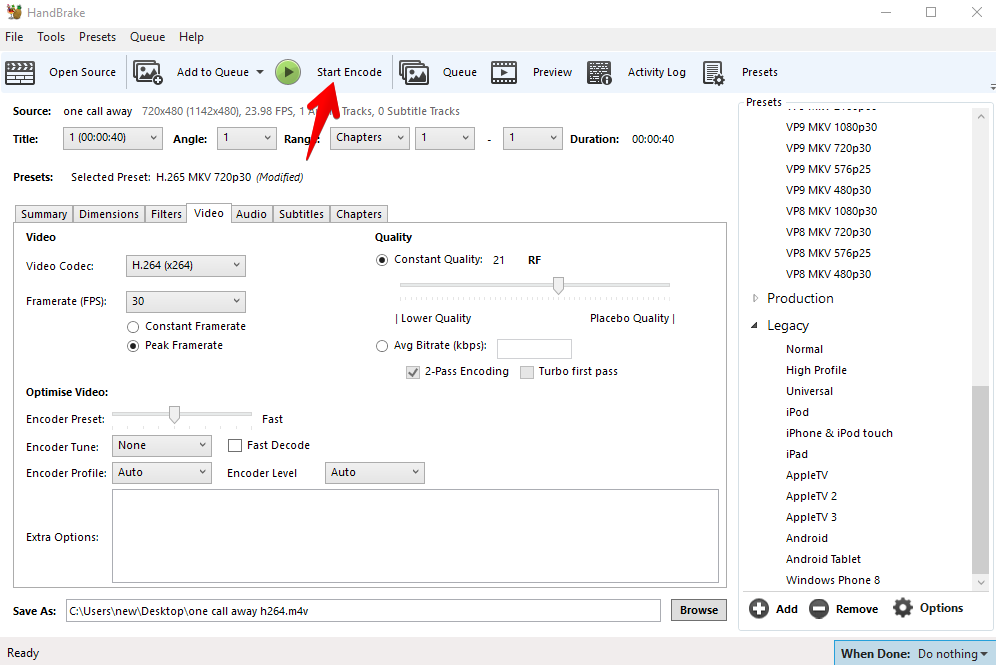Open the Encoder Level dropdown
This screenshot has height=665, width=996.
click(375, 473)
